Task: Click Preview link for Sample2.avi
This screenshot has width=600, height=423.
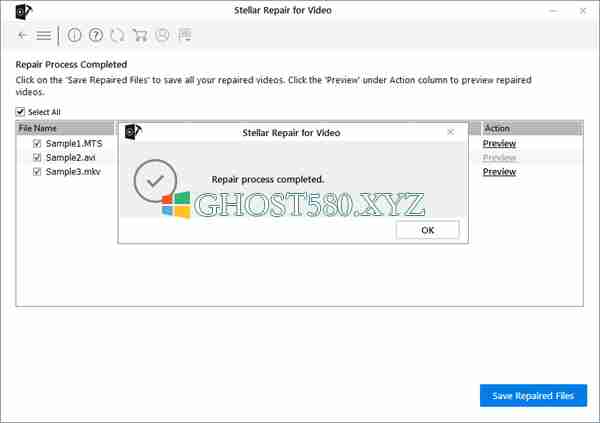Action: coord(499,157)
